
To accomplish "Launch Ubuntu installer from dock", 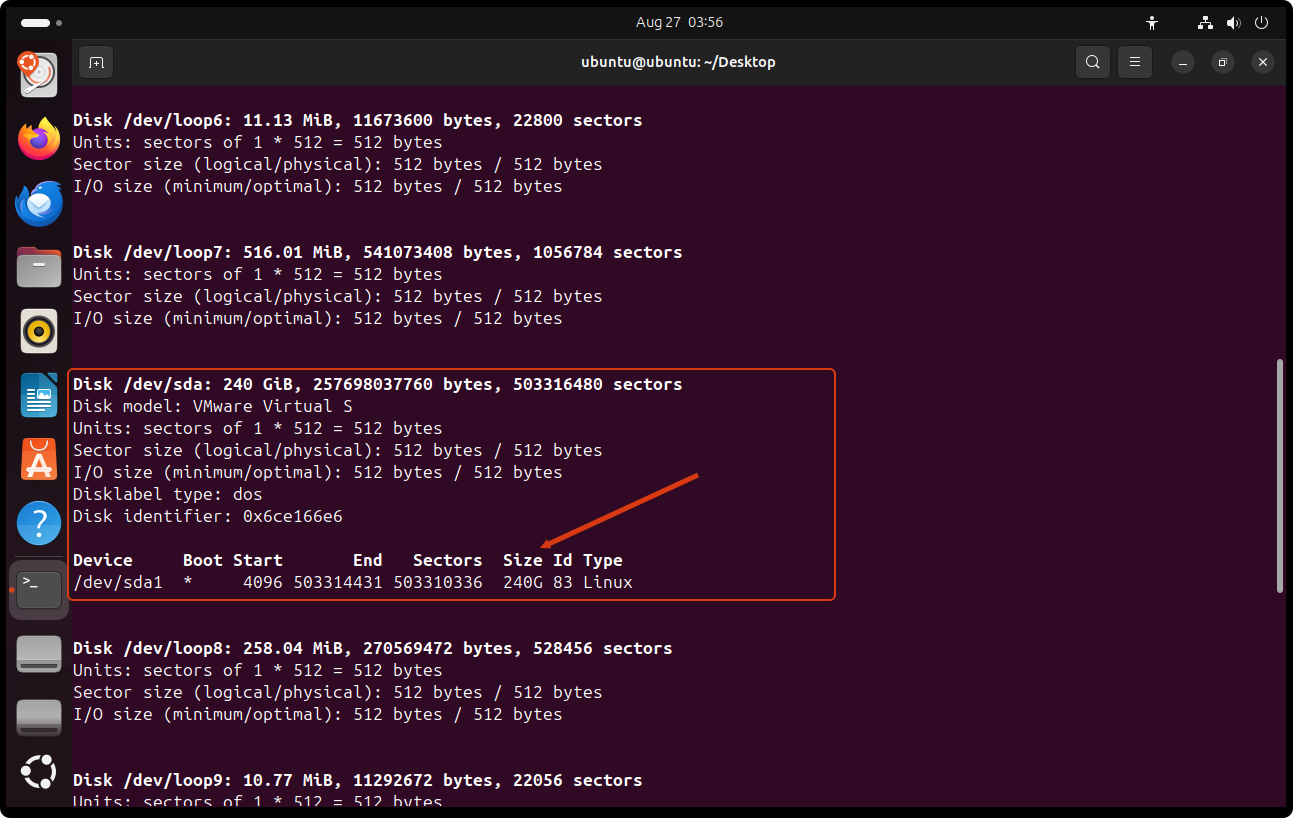I will point(39,75).
